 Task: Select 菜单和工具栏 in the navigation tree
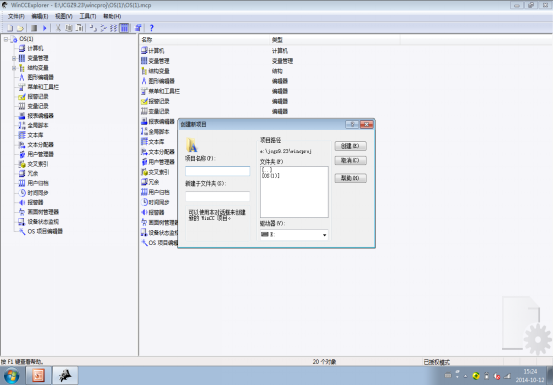pyautogui.click(x=43, y=87)
